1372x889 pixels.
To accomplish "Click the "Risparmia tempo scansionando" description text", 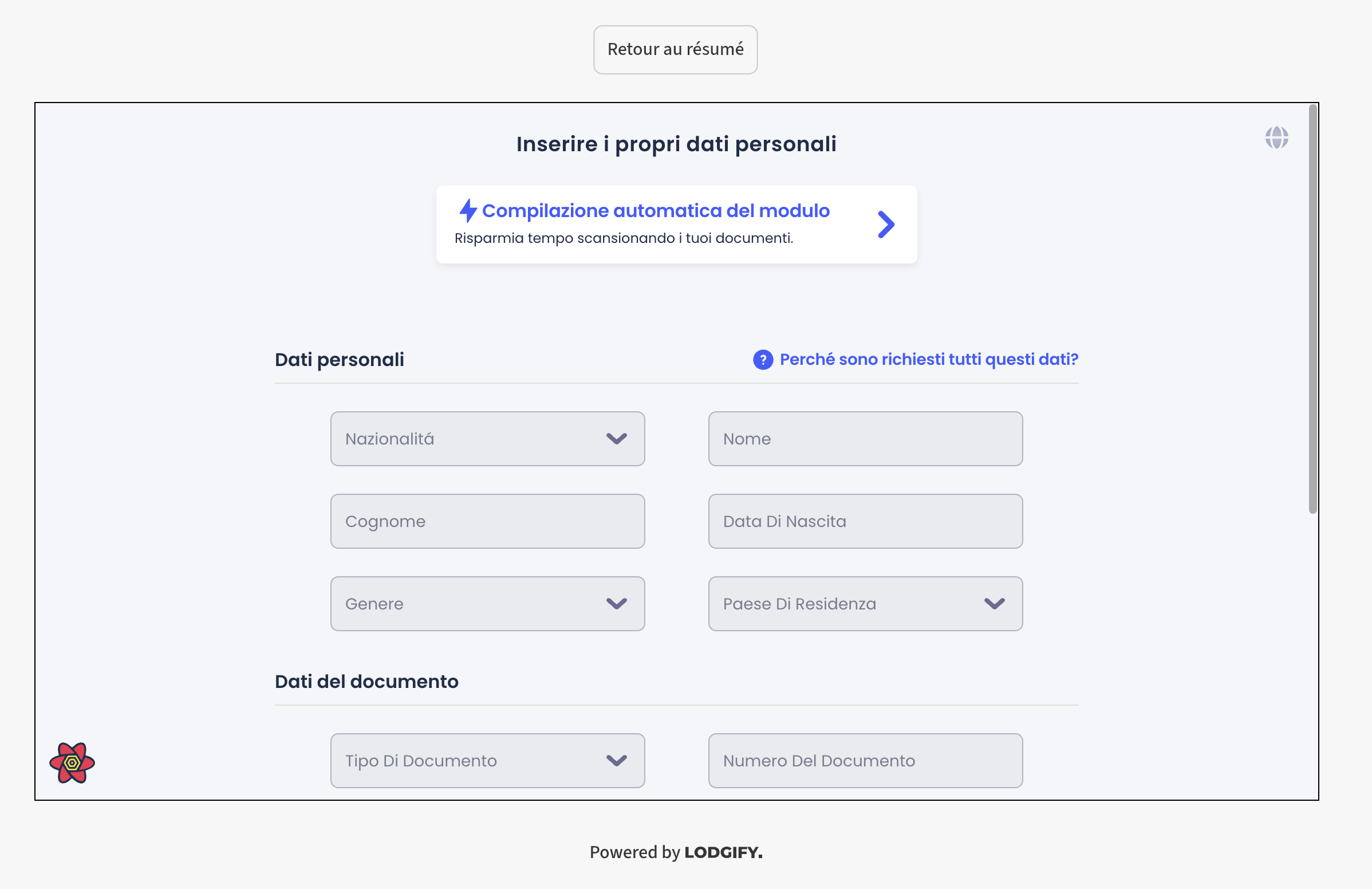I will click(x=623, y=238).
